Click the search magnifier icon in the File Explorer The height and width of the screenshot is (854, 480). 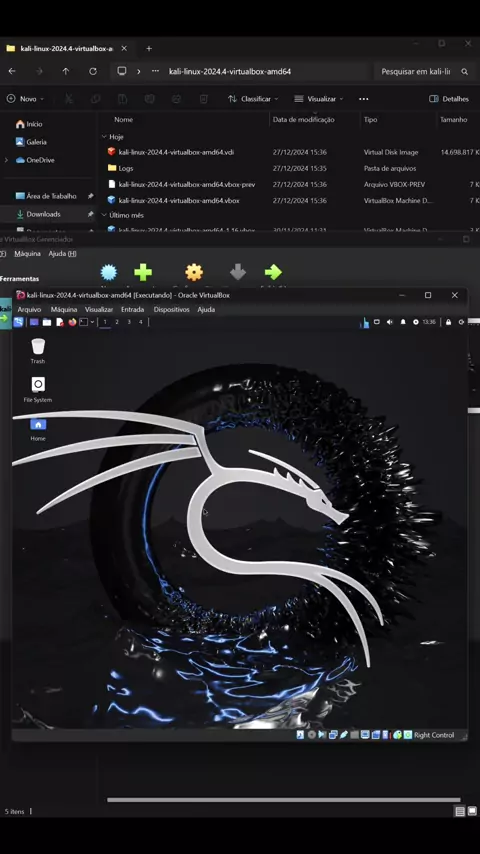[464, 71]
